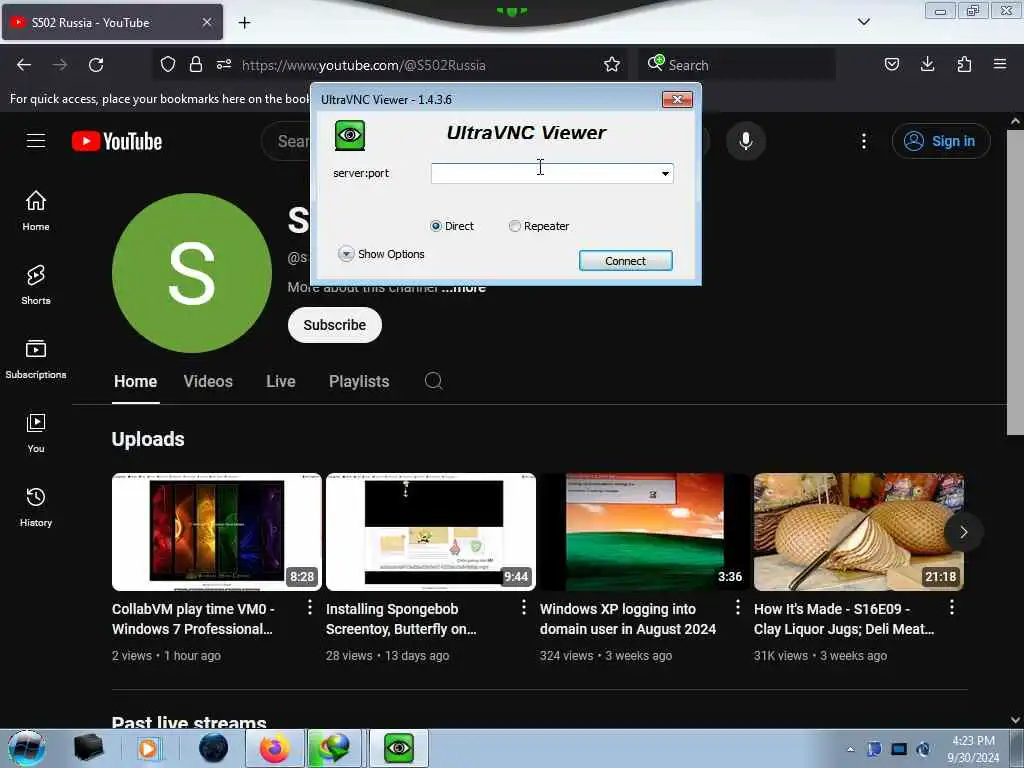
Task: Open Firefox downloads panel
Action: point(927,65)
